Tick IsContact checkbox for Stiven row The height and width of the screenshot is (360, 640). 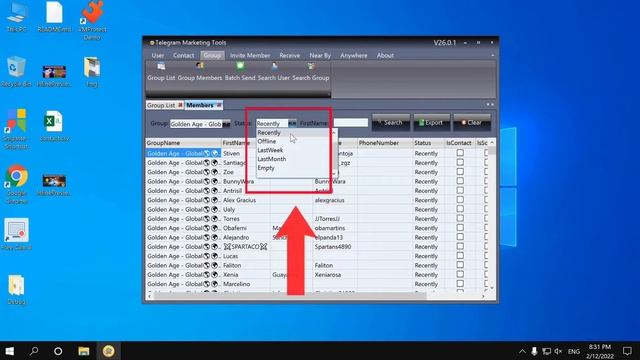point(460,153)
